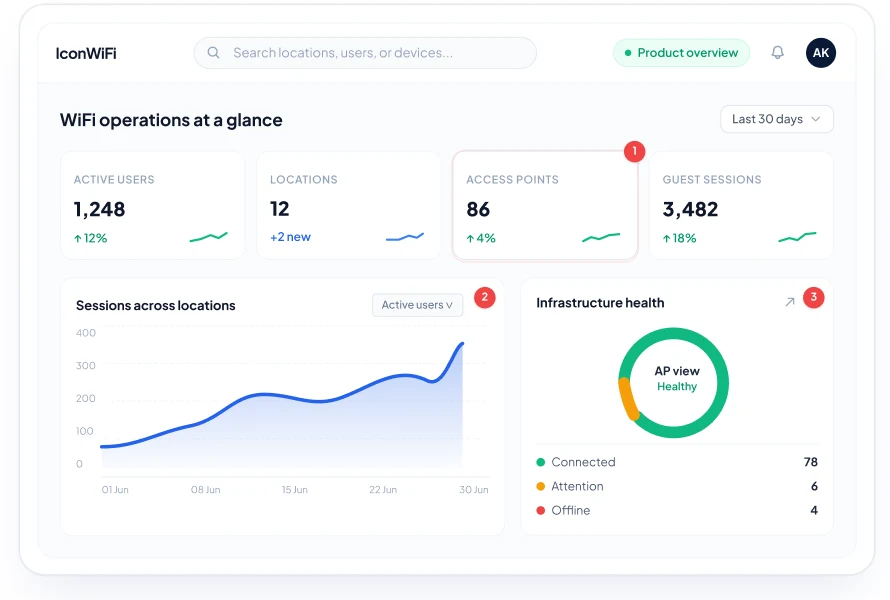Click the 'Infrastructure health' title
Viewport: 890px width, 600px height.
point(600,303)
